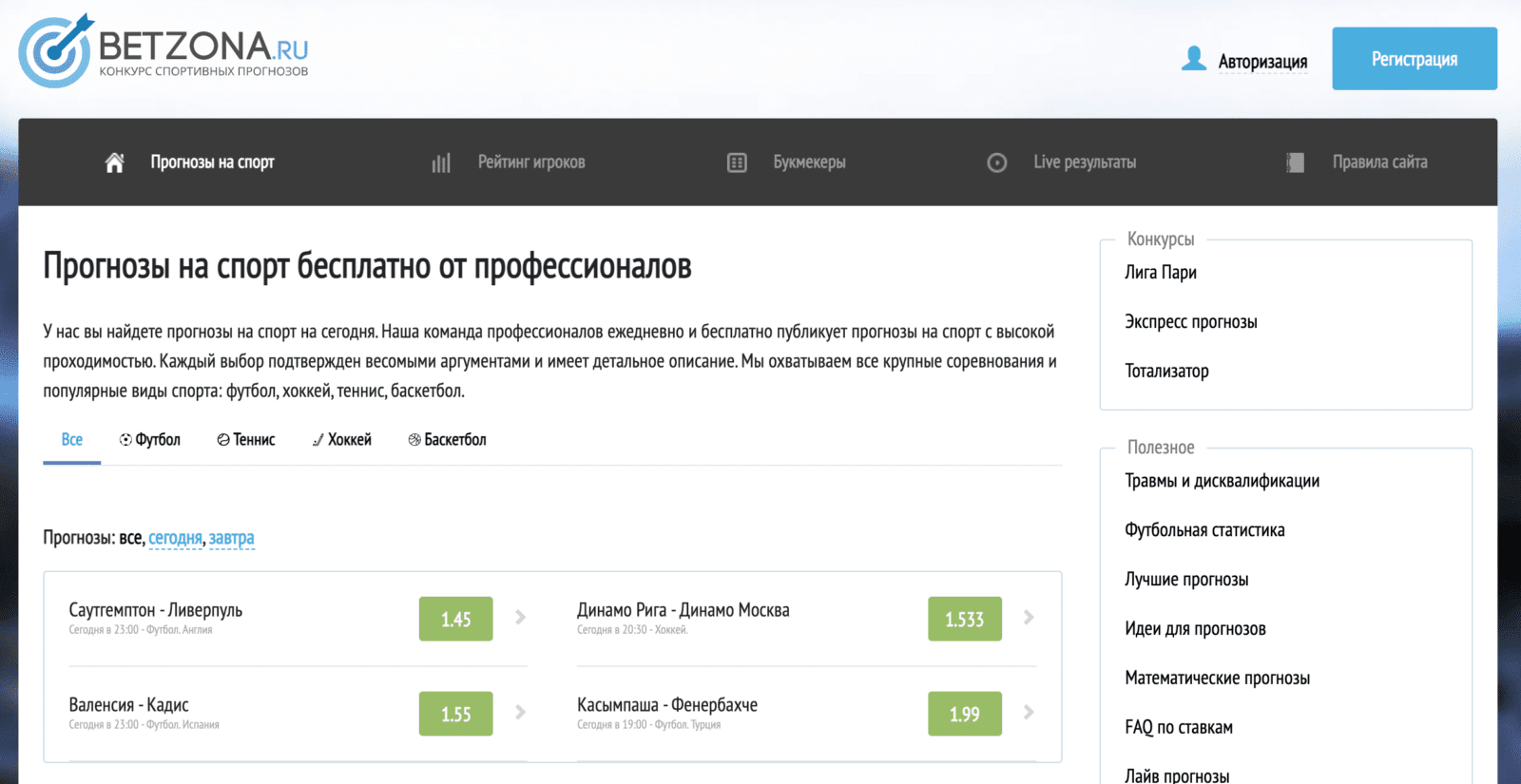
Task: Click text Сегодня в 23:00 - Футбол. Испания
Action: [x=144, y=725]
